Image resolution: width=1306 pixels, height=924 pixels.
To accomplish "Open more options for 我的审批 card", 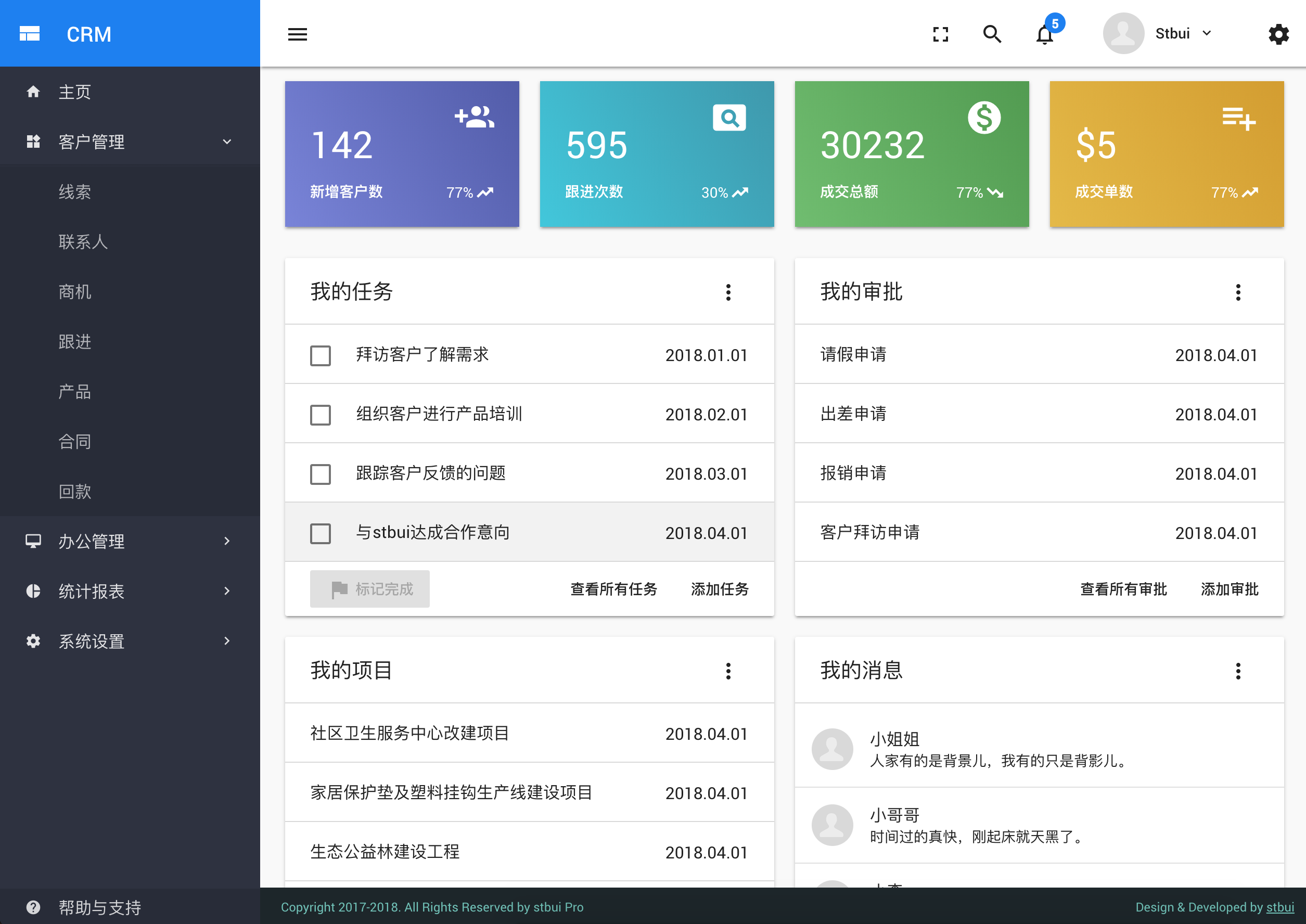I will 1238,292.
